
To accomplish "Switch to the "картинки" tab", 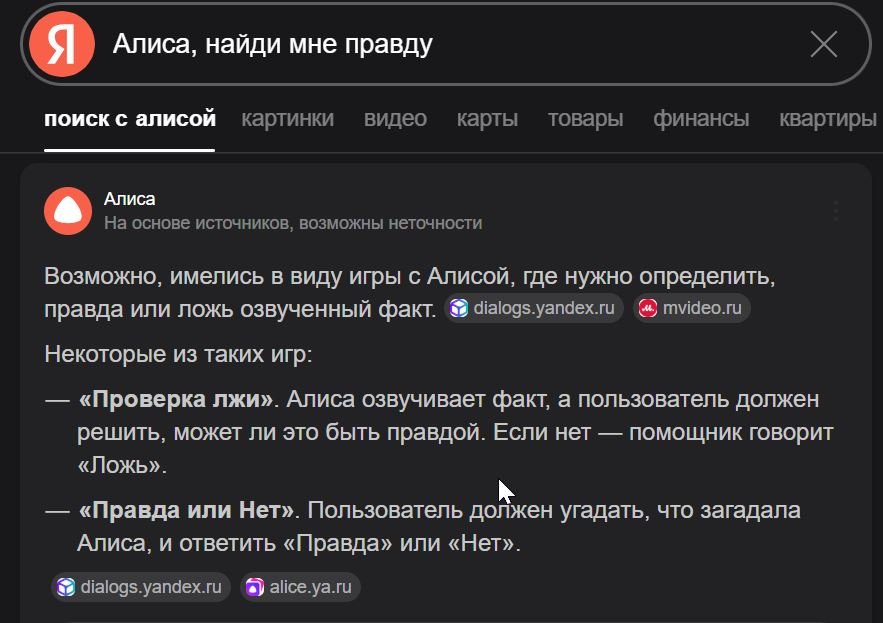I will [x=288, y=118].
